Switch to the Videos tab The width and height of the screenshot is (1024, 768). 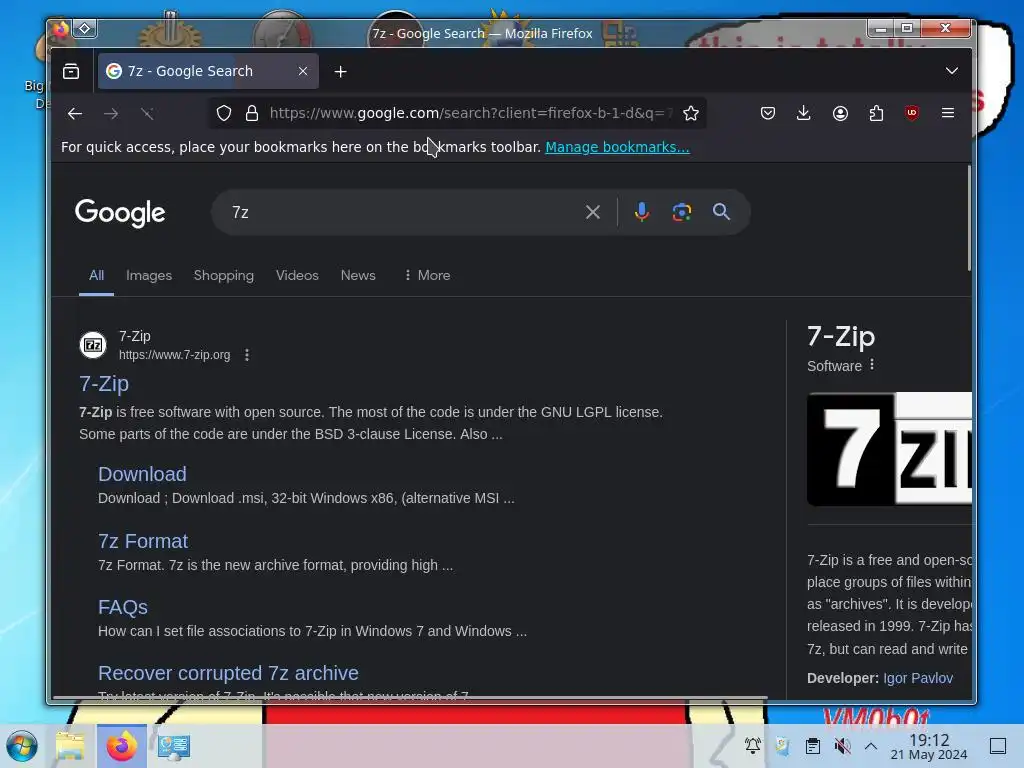tap(297, 276)
